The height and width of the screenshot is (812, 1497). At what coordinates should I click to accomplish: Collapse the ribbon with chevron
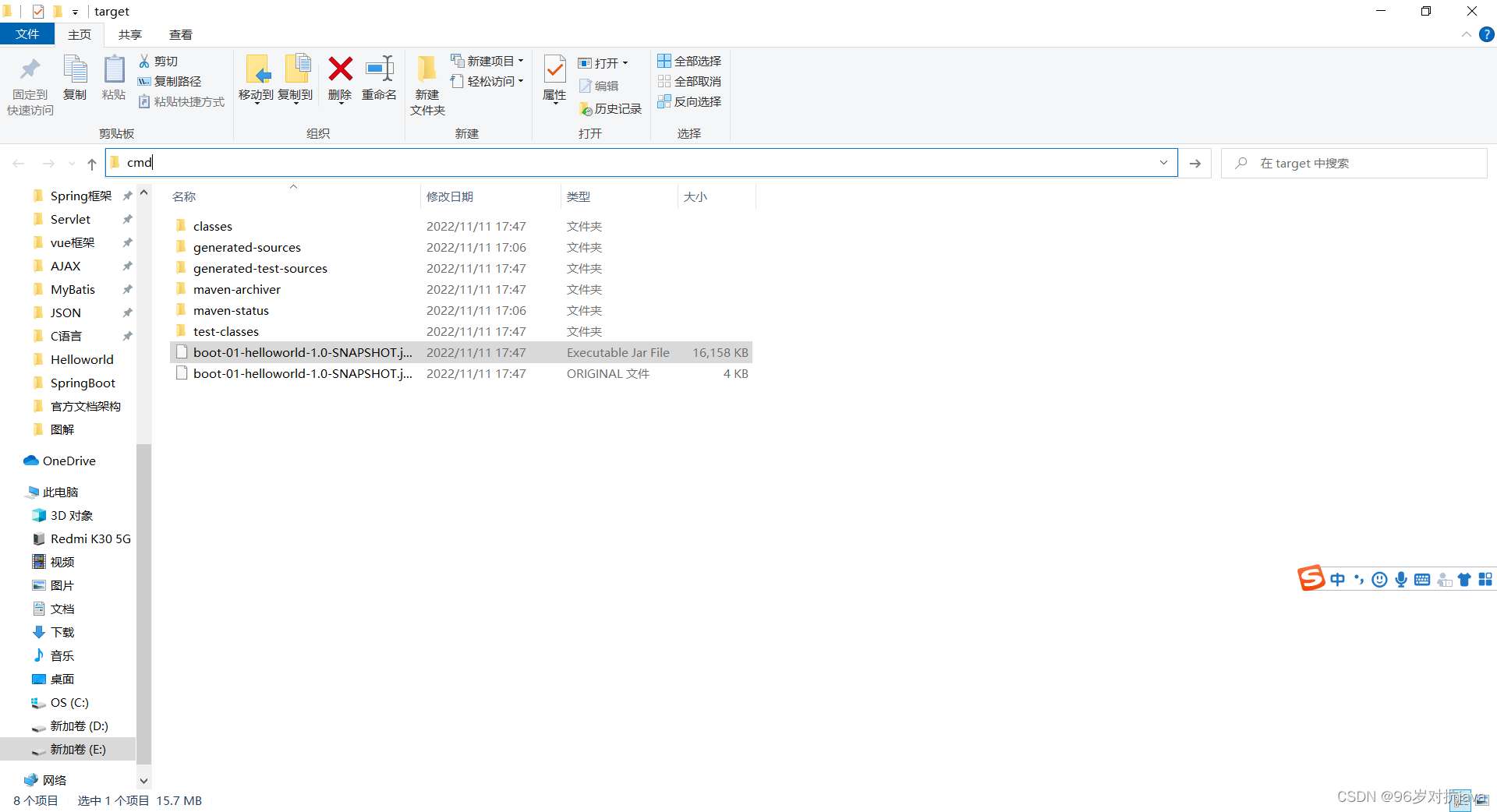coord(1466,34)
